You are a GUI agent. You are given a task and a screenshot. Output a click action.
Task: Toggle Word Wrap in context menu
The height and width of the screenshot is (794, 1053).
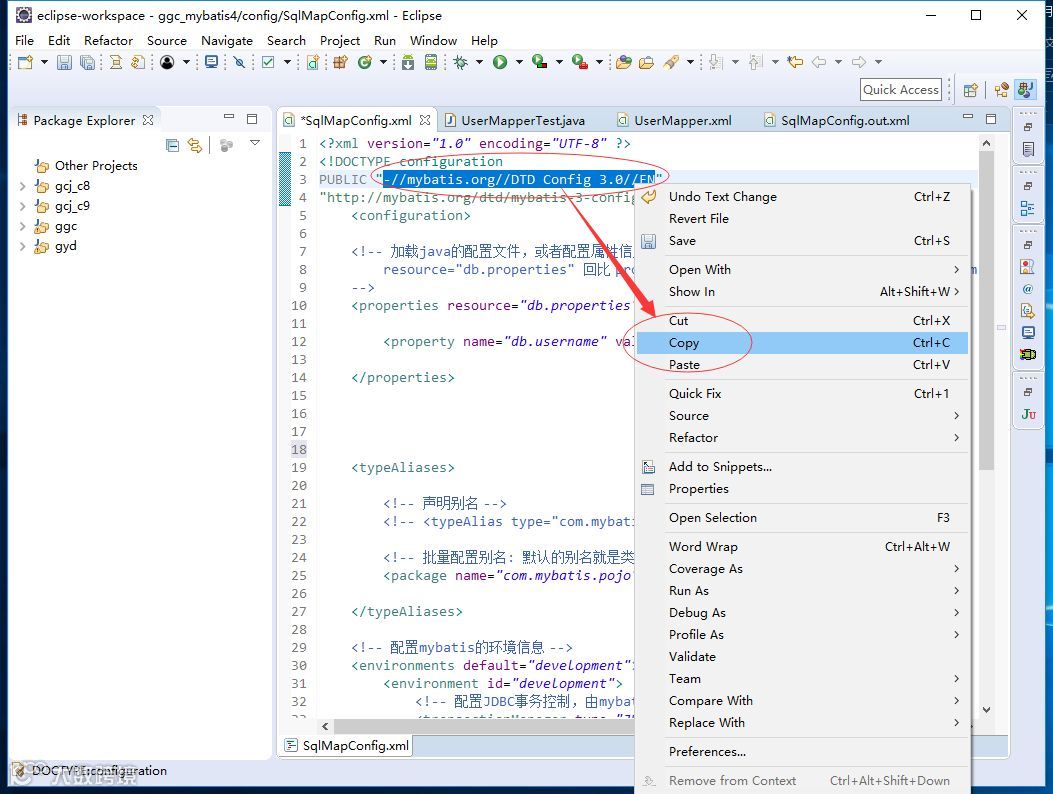(802, 547)
